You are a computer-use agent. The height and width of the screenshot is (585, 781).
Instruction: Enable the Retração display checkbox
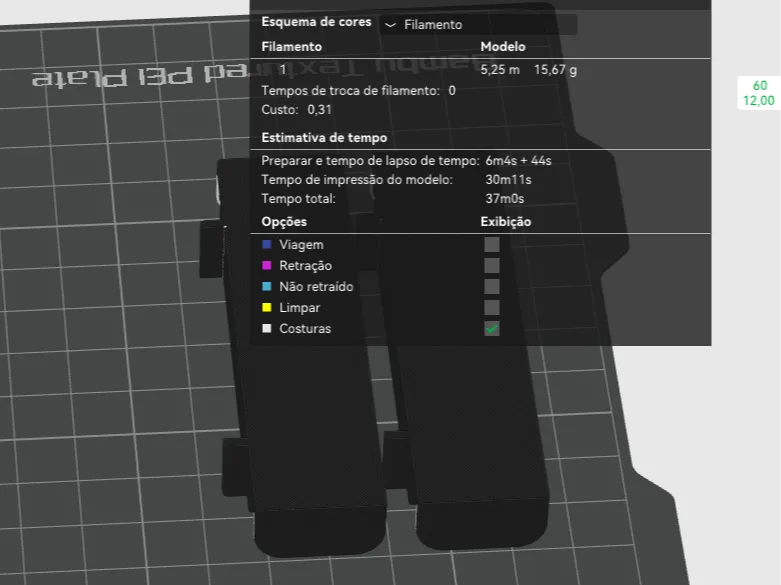click(492, 266)
